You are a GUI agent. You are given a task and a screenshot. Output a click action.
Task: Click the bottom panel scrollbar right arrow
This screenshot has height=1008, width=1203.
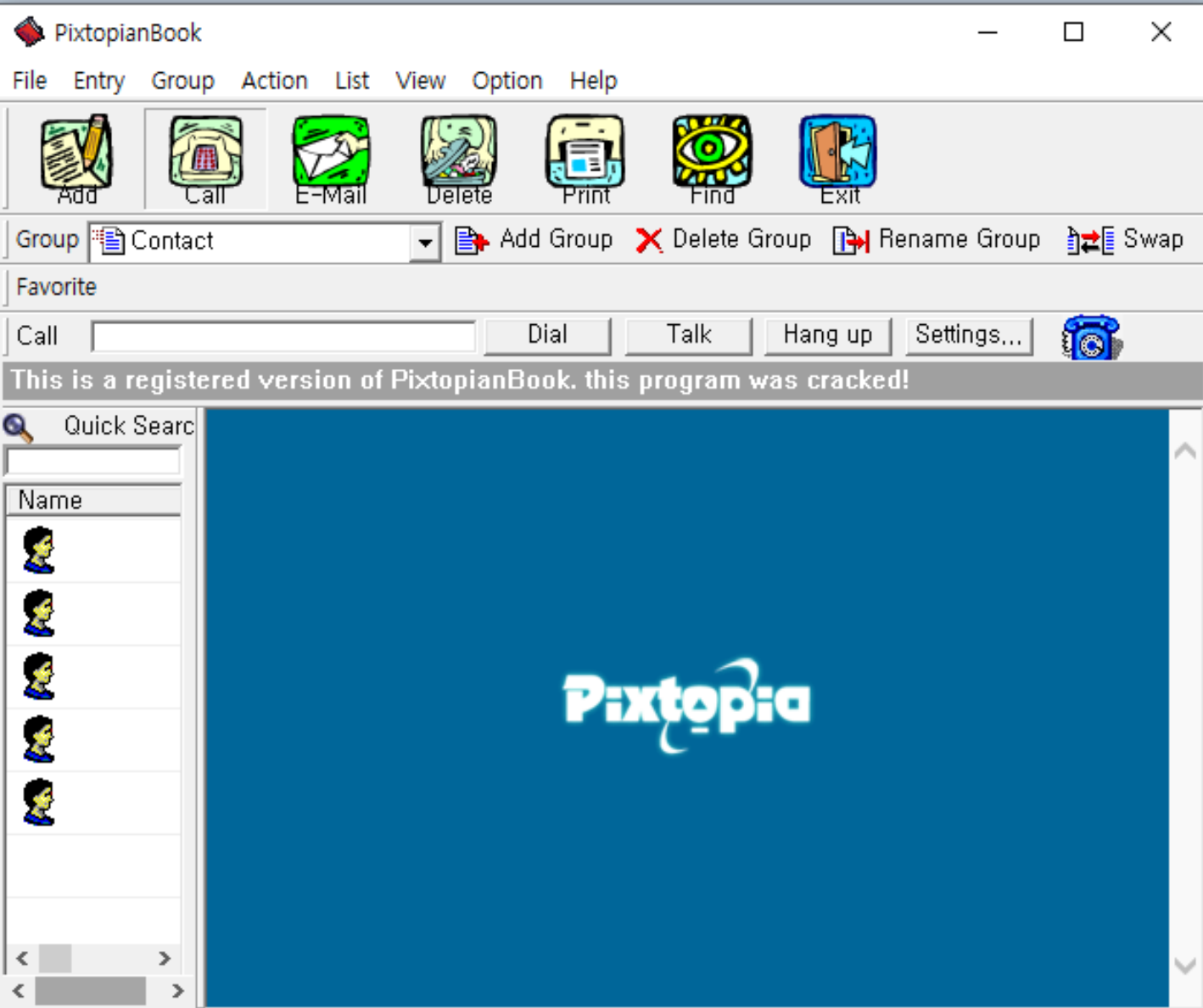[x=177, y=991]
